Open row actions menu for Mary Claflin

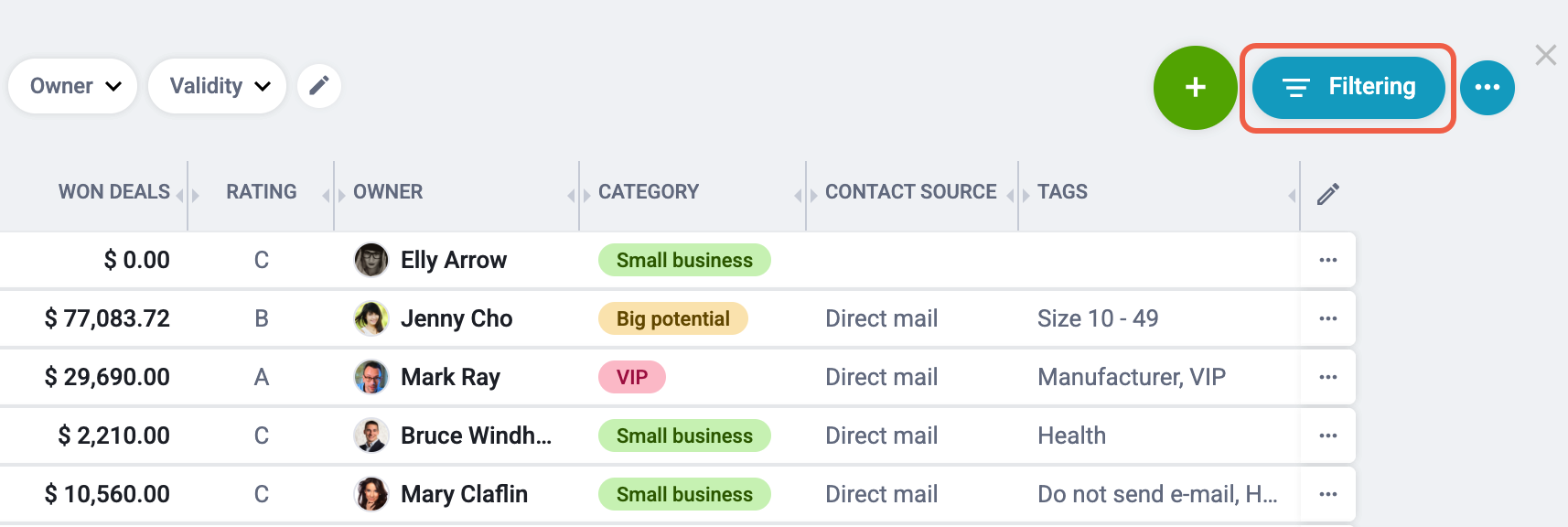tap(1328, 494)
